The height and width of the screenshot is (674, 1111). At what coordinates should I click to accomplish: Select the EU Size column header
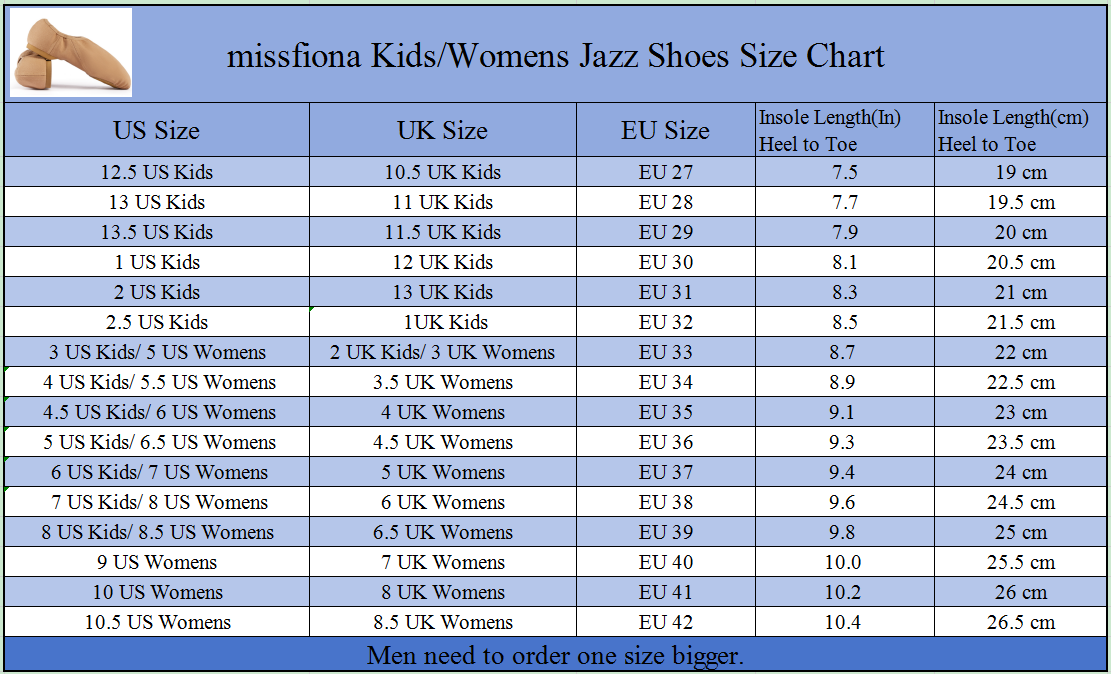(x=665, y=131)
